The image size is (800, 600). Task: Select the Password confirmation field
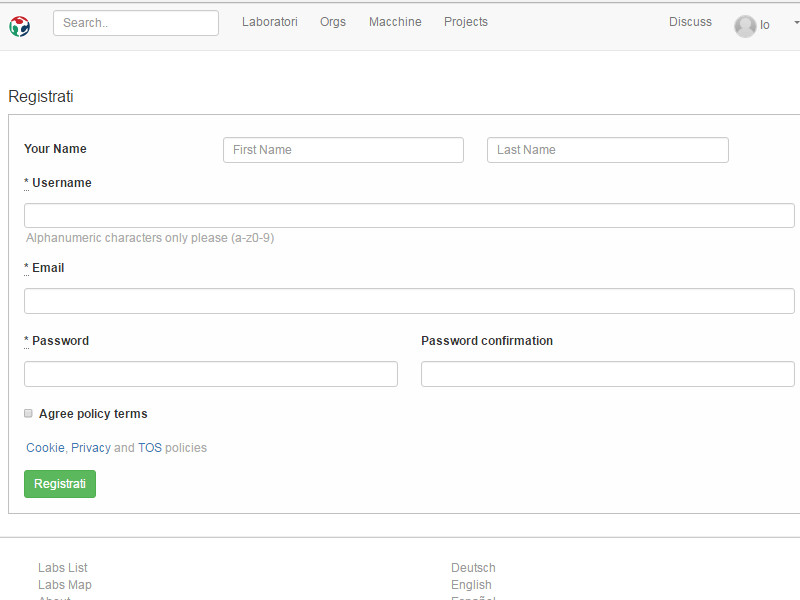click(608, 374)
